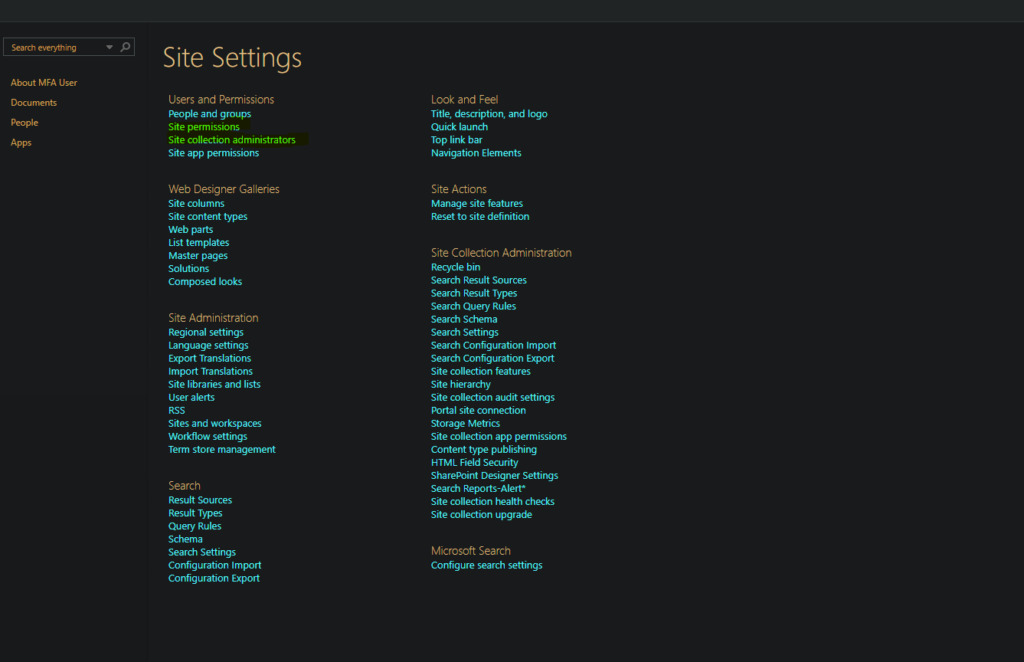Open People and groups settings
Viewport: 1024px width, 662px height.
pyautogui.click(x=210, y=114)
